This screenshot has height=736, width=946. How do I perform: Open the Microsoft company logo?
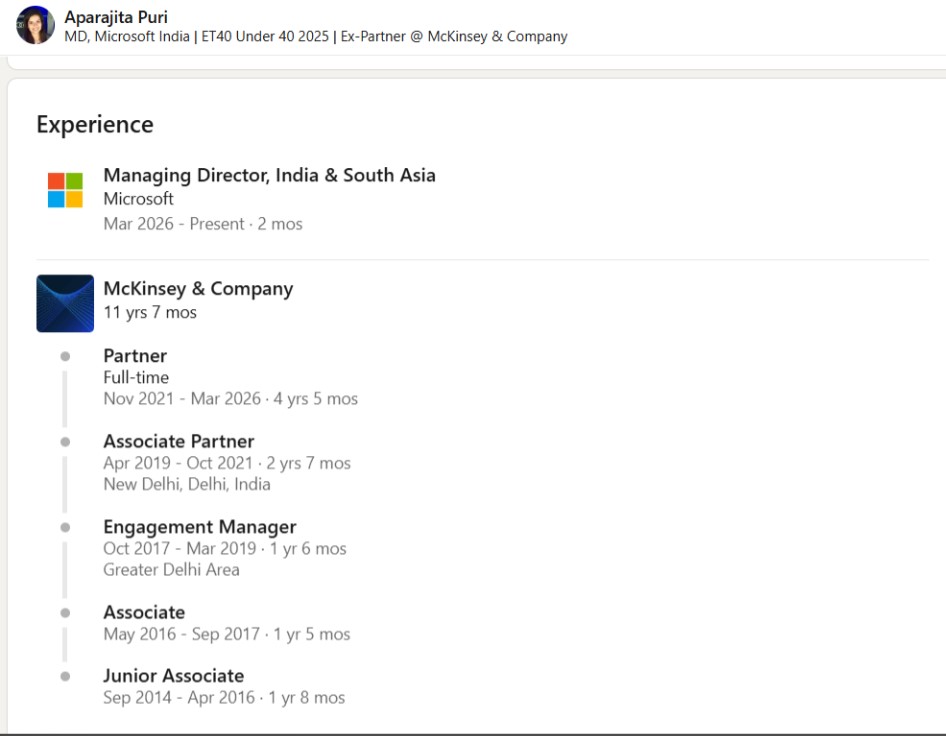tap(65, 190)
